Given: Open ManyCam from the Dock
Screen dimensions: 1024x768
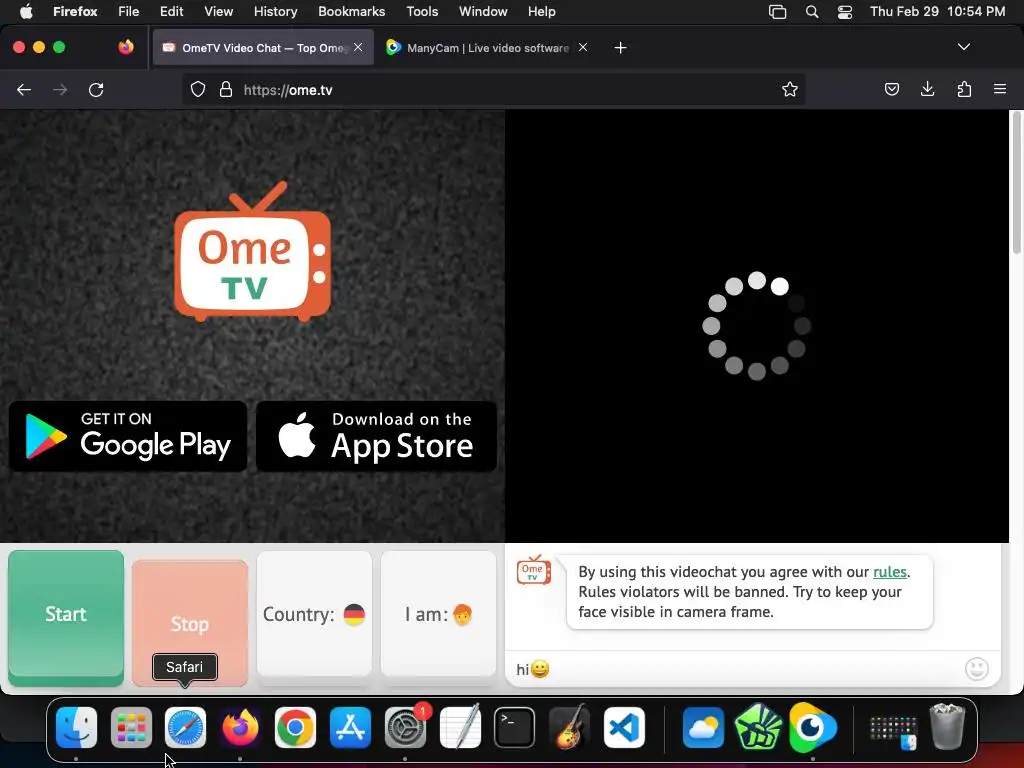Looking at the screenshot, I should point(812,727).
